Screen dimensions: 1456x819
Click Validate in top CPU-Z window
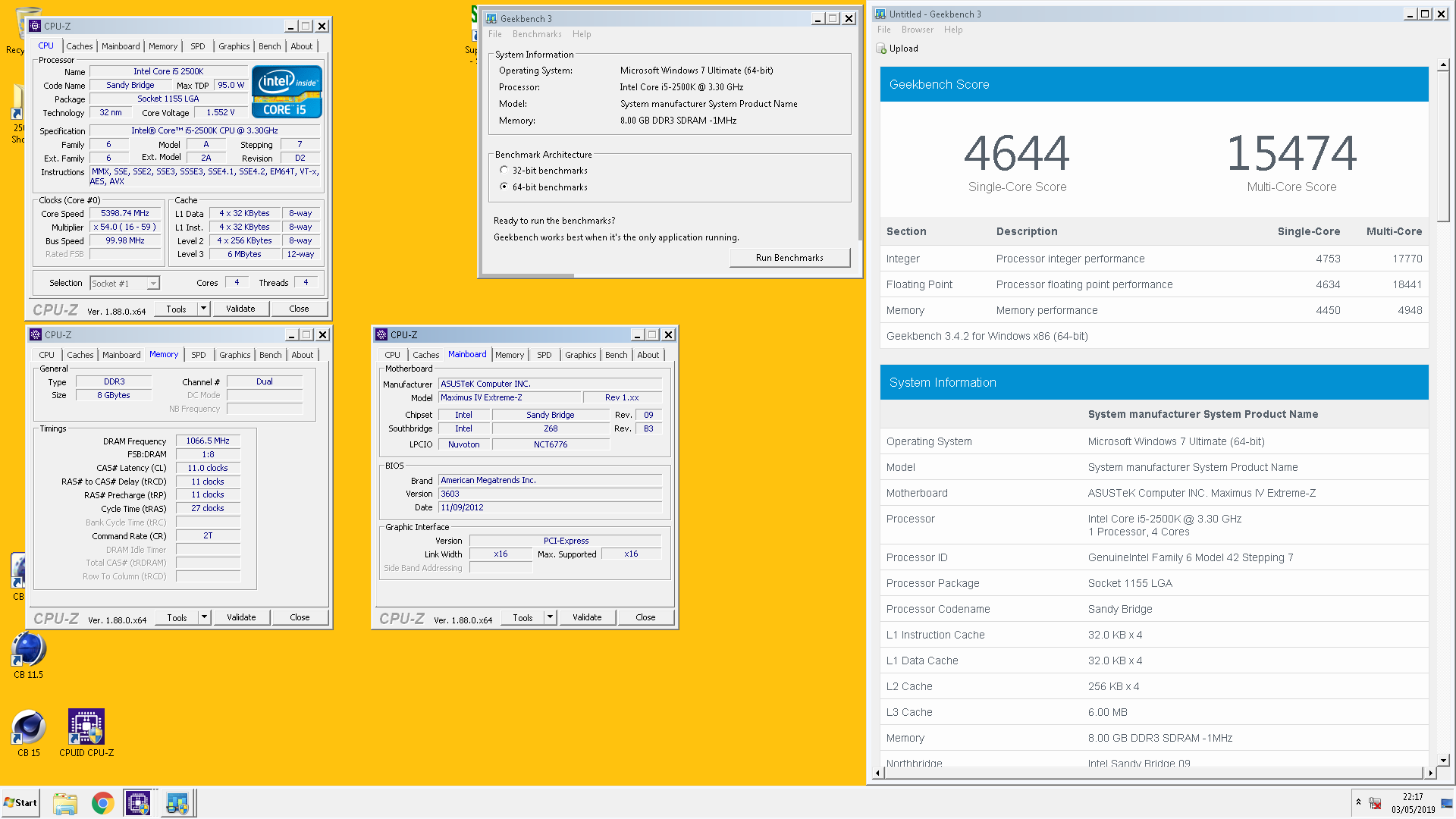tap(240, 309)
